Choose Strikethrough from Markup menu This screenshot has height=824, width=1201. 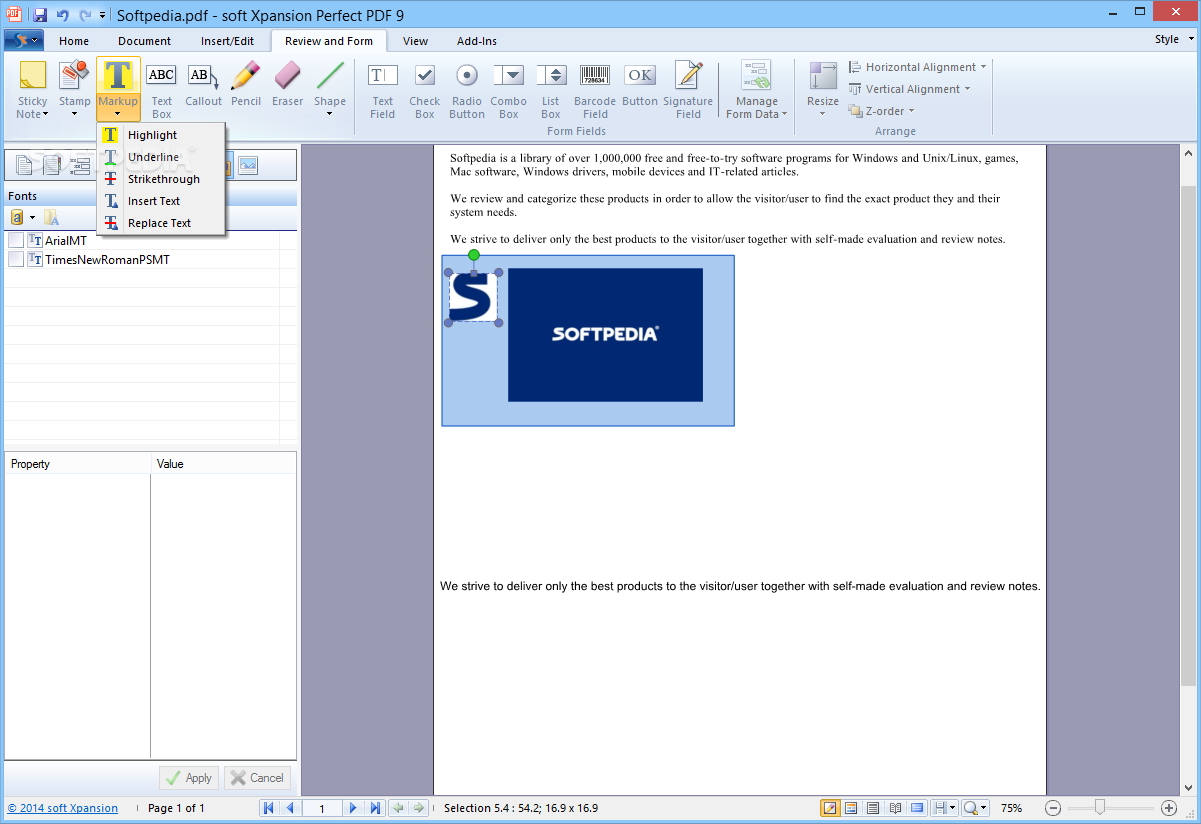coord(161,179)
